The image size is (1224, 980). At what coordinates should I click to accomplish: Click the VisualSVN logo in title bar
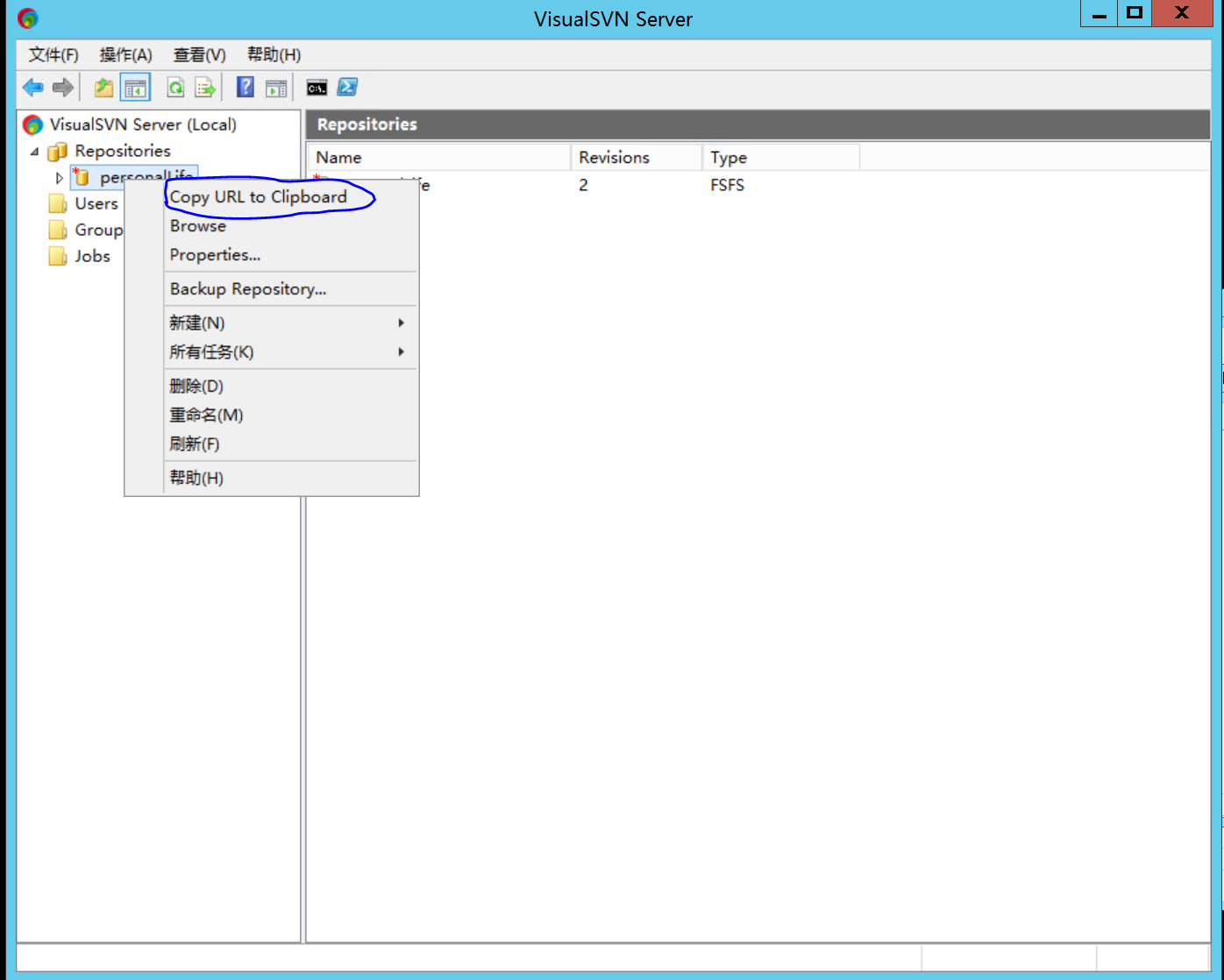(28, 18)
